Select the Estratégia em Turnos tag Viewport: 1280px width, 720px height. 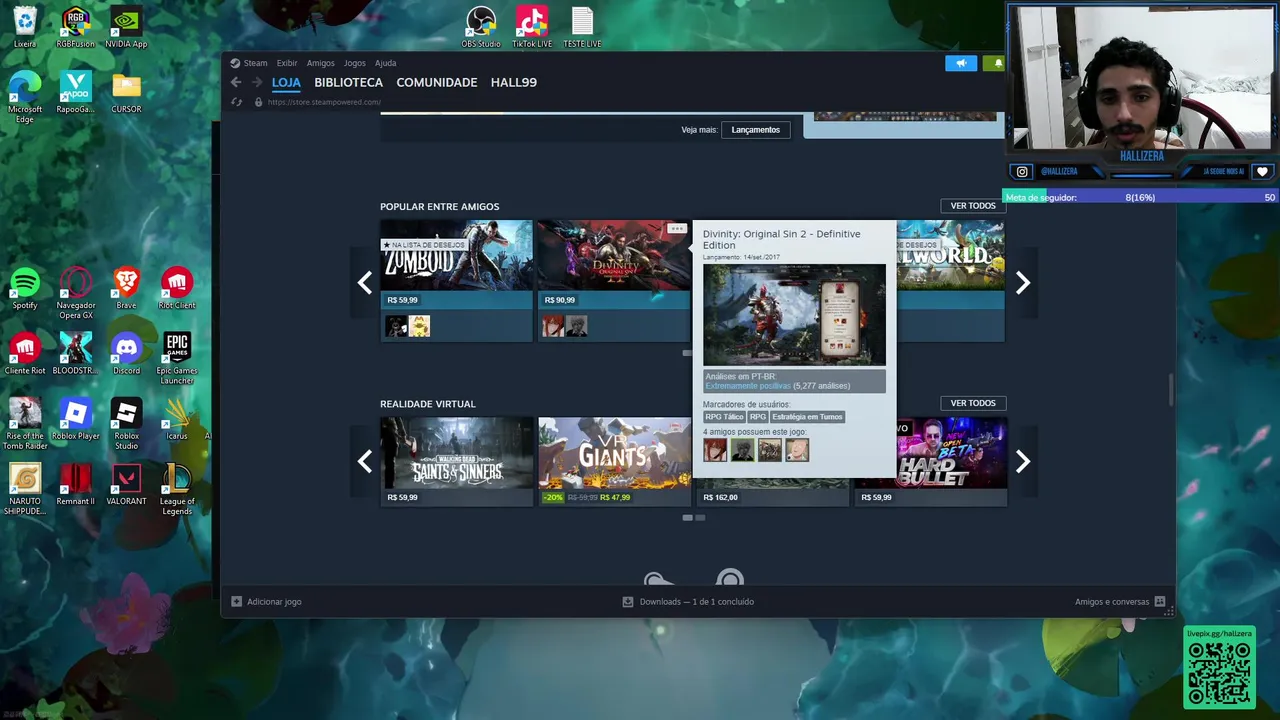[x=807, y=417]
